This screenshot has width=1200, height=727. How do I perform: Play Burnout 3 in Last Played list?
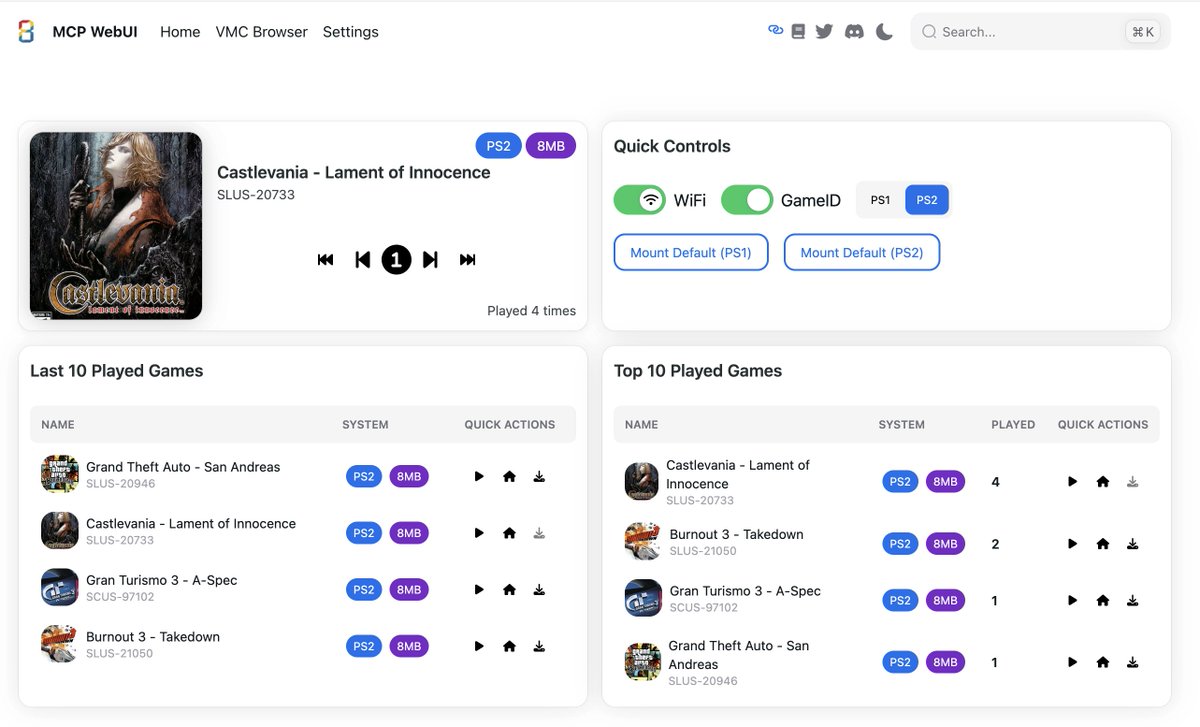(479, 646)
